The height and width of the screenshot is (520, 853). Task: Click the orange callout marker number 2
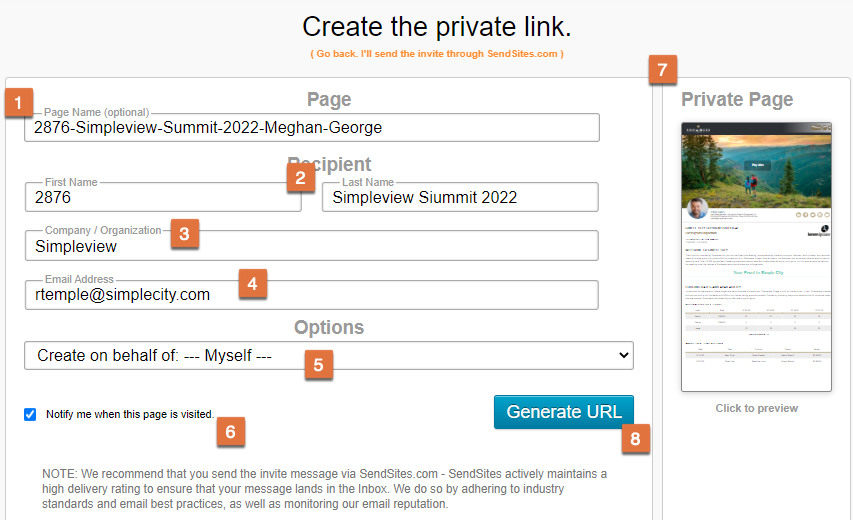pyautogui.click(x=301, y=178)
